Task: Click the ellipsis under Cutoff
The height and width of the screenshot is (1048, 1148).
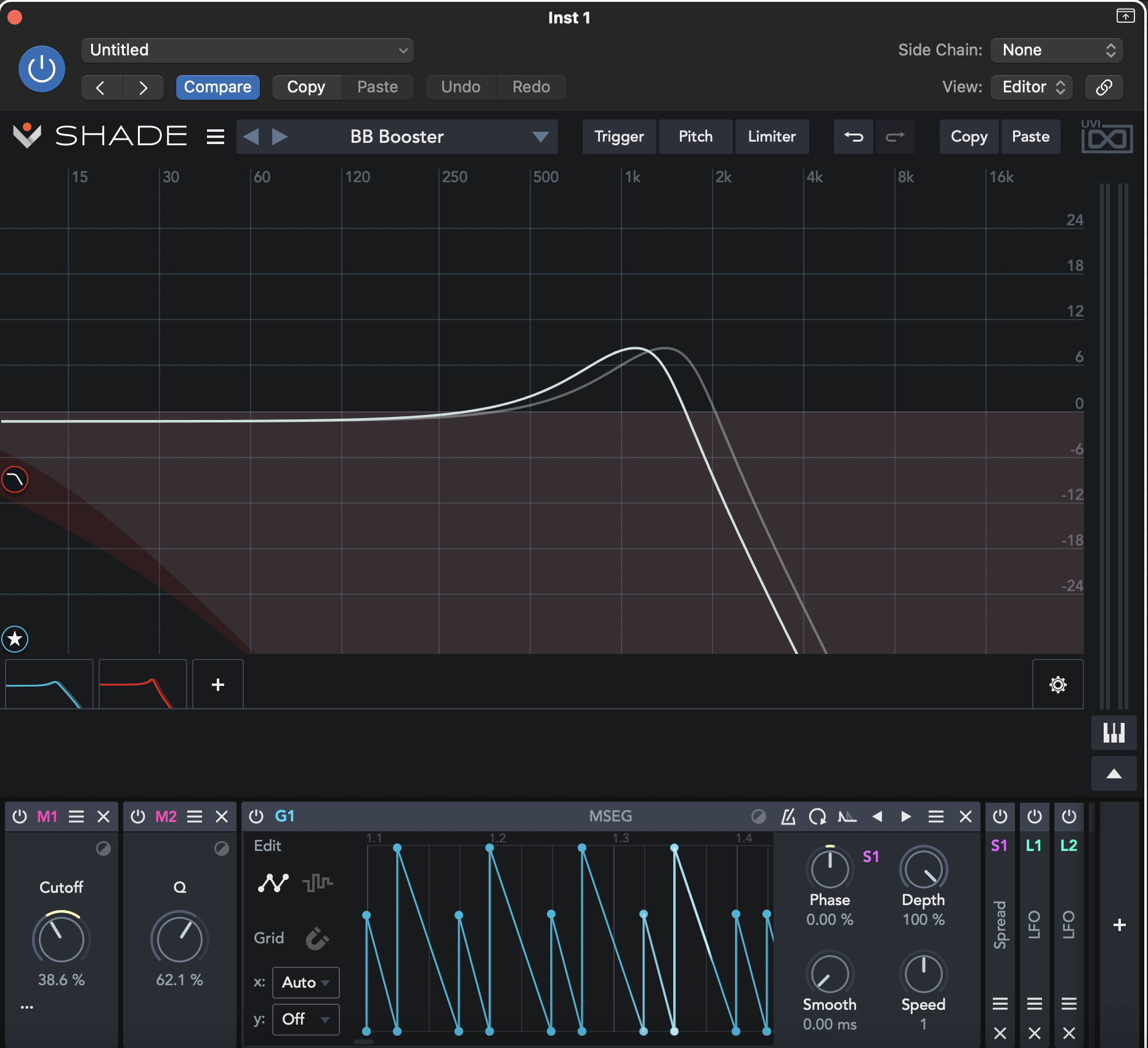Action: [26, 1007]
